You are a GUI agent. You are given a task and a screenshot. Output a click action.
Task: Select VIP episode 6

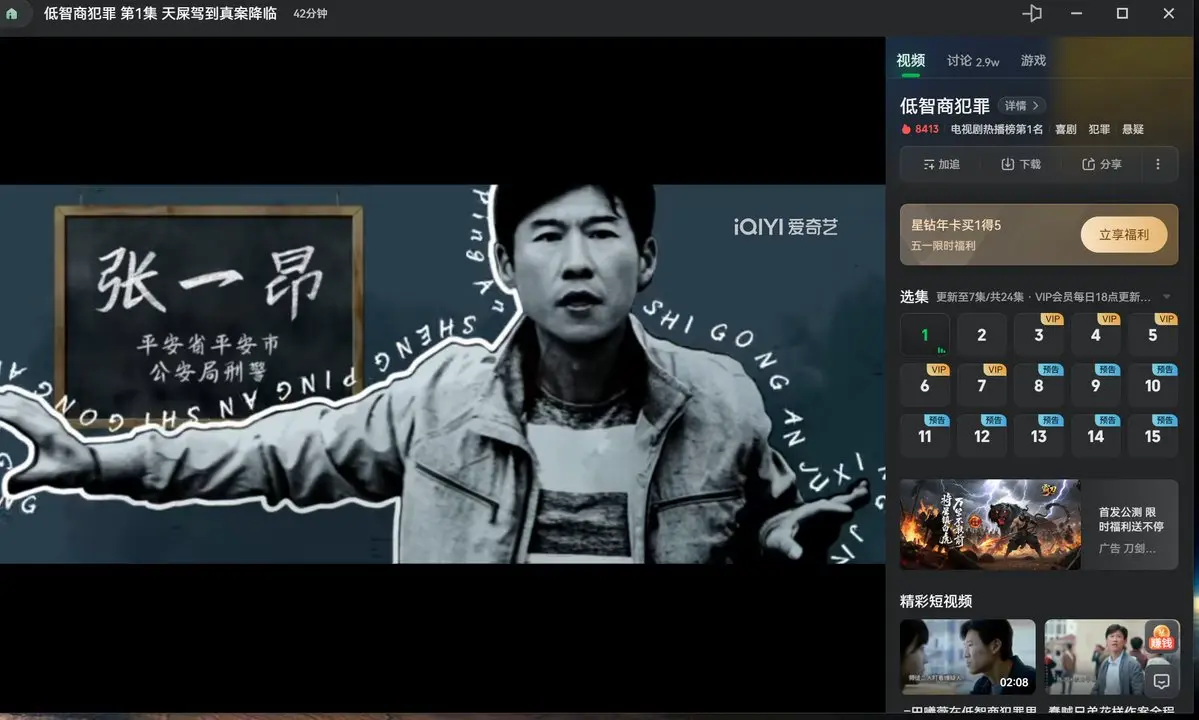pos(924,385)
